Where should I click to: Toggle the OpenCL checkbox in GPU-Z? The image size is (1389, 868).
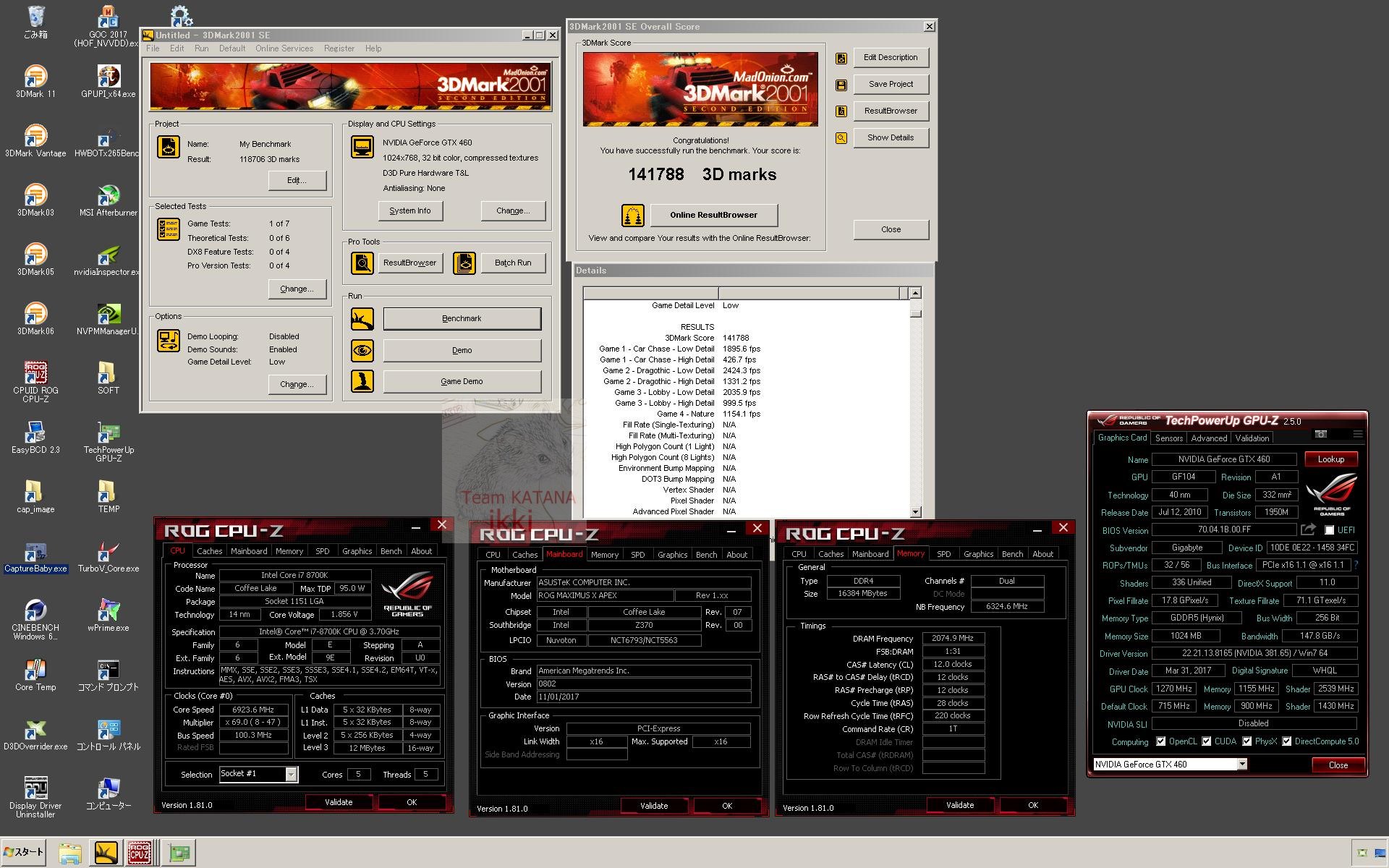pos(1160,741)
